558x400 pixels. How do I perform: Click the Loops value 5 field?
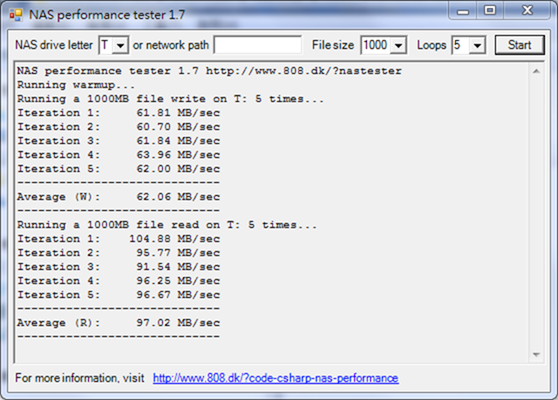coord(461,46)
